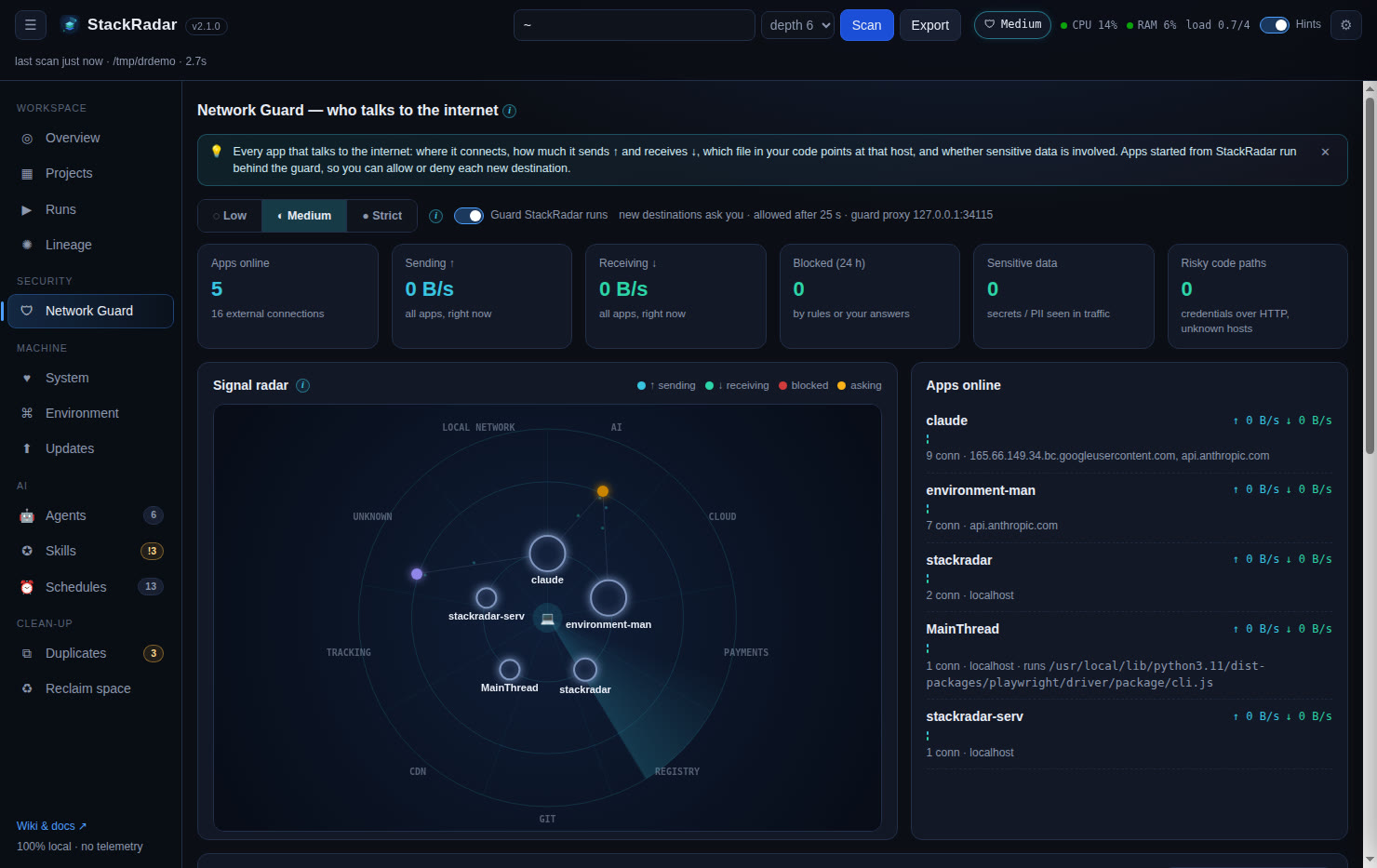Select the Medium guard level
Screen dimensions: 1377x868
pos(304,216)
